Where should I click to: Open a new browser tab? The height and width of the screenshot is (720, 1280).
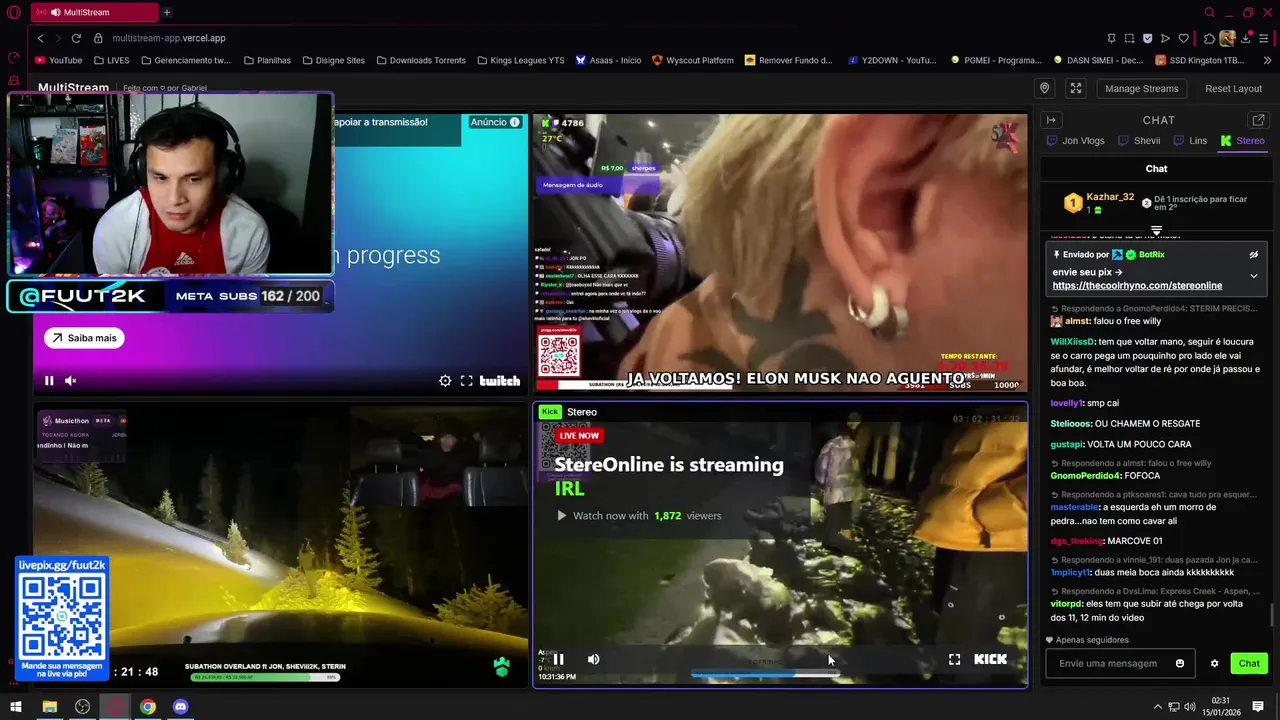pyautogui.click(x=167, y=12)
